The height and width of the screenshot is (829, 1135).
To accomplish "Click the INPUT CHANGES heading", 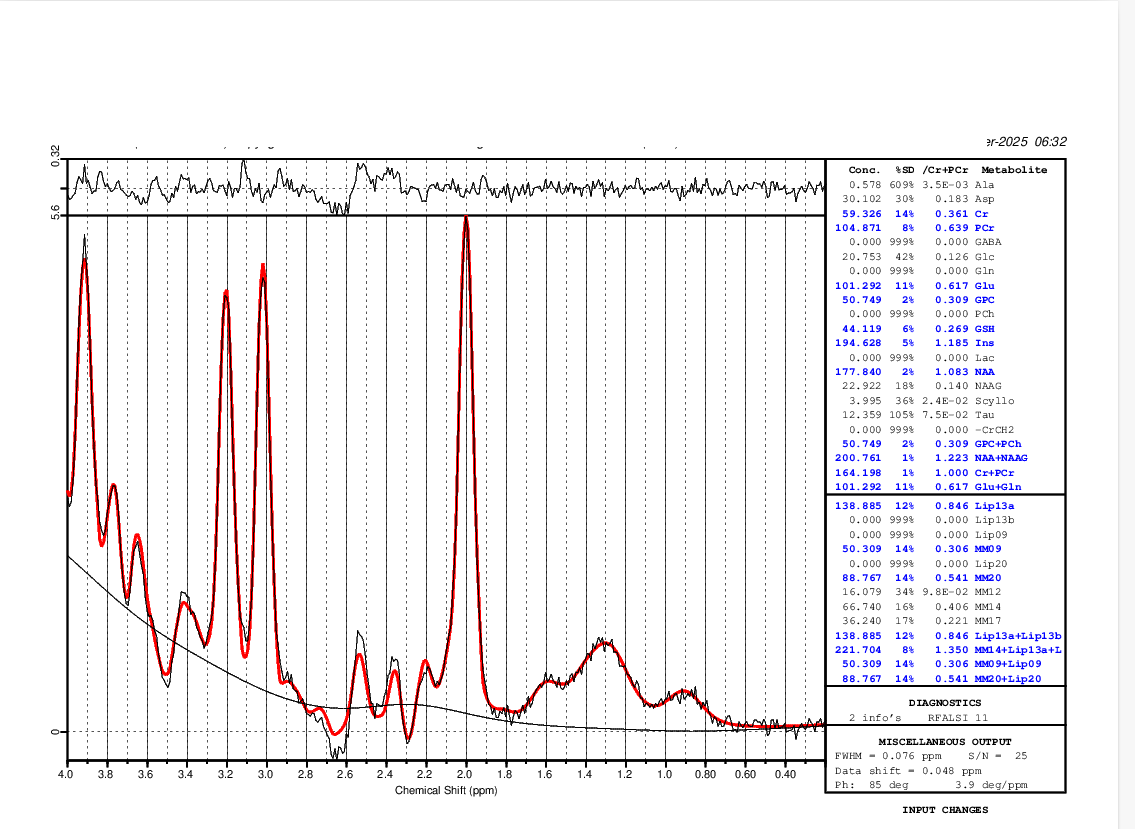I will click(945, 809).
